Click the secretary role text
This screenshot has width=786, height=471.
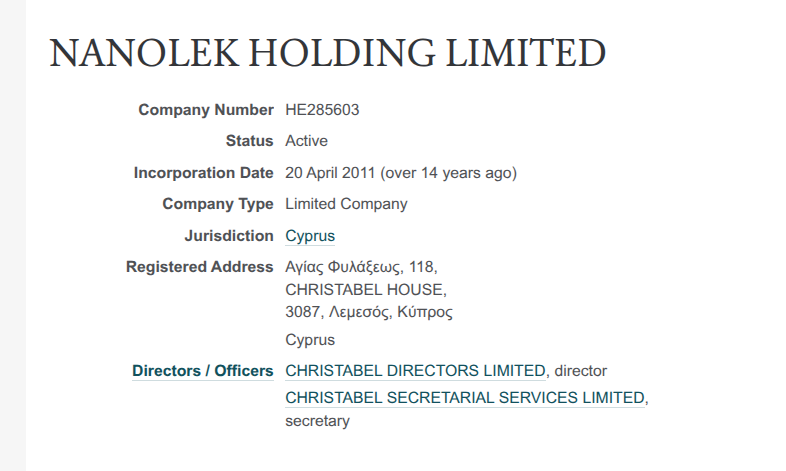(x=317, y=421)
